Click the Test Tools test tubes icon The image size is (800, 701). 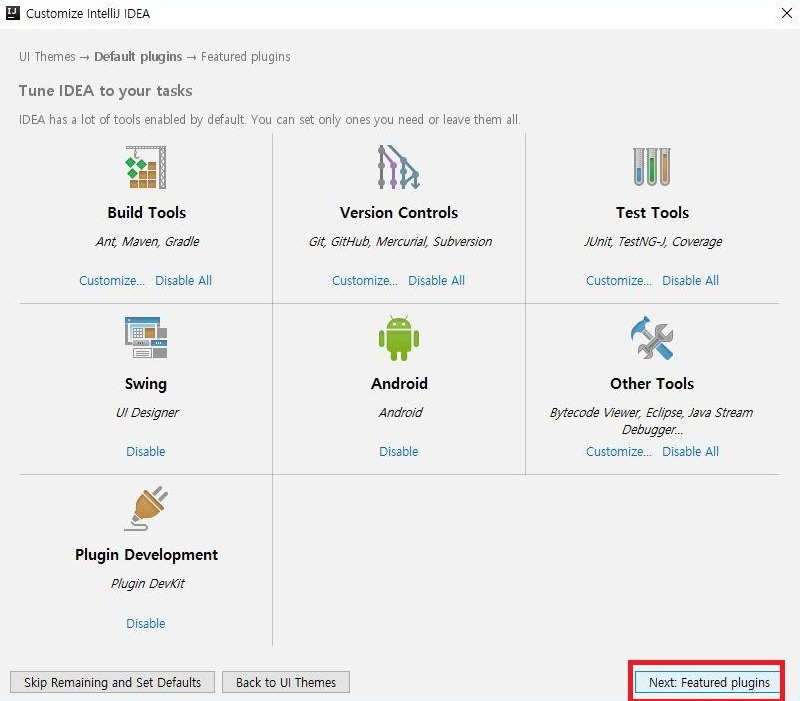[652, 167]
